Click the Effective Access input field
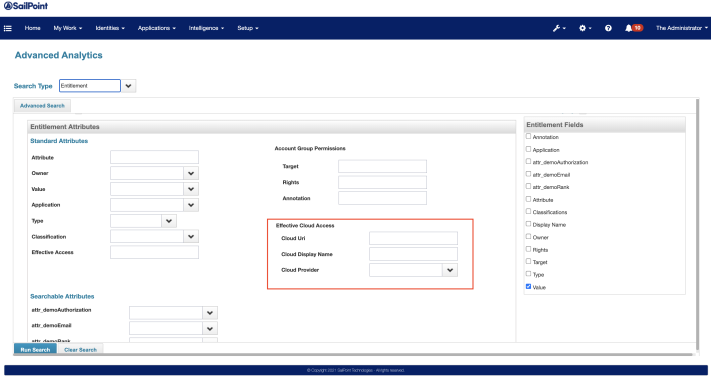 tap(154, 252)
